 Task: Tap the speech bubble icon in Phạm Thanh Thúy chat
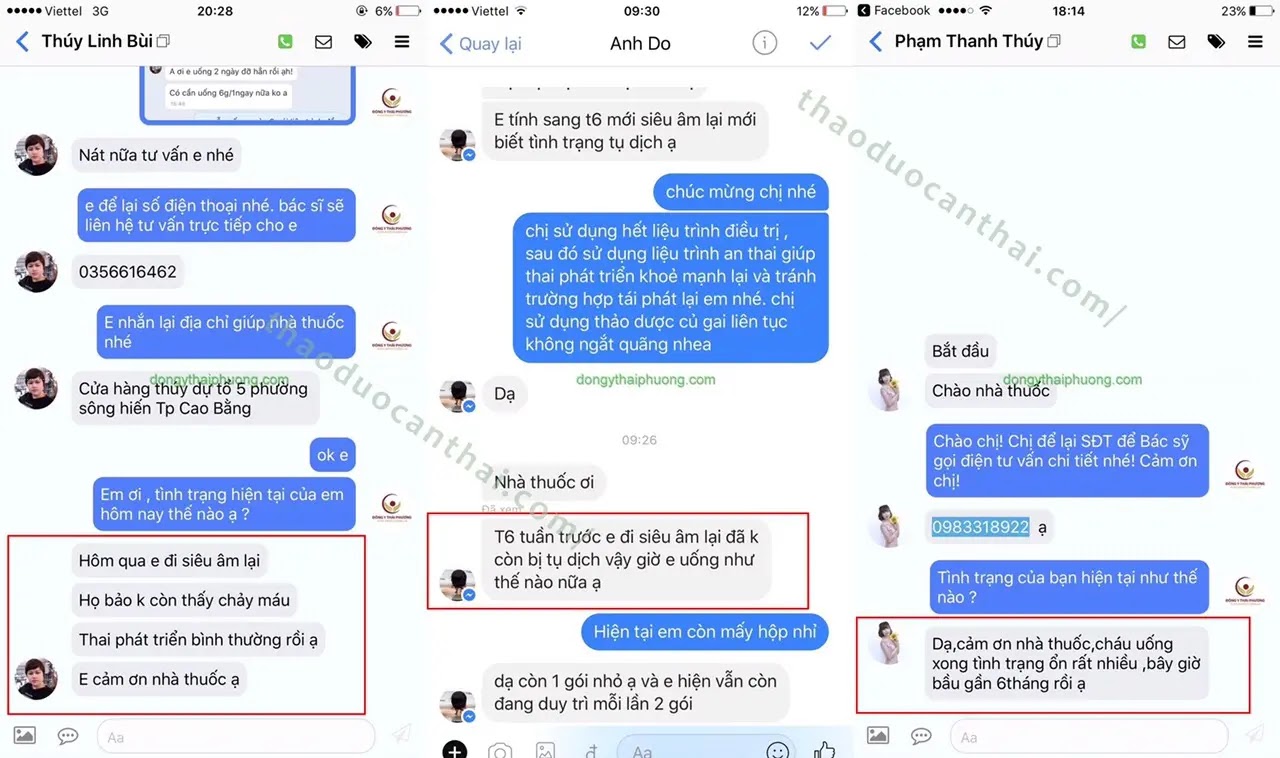click(x=921, y=736)
